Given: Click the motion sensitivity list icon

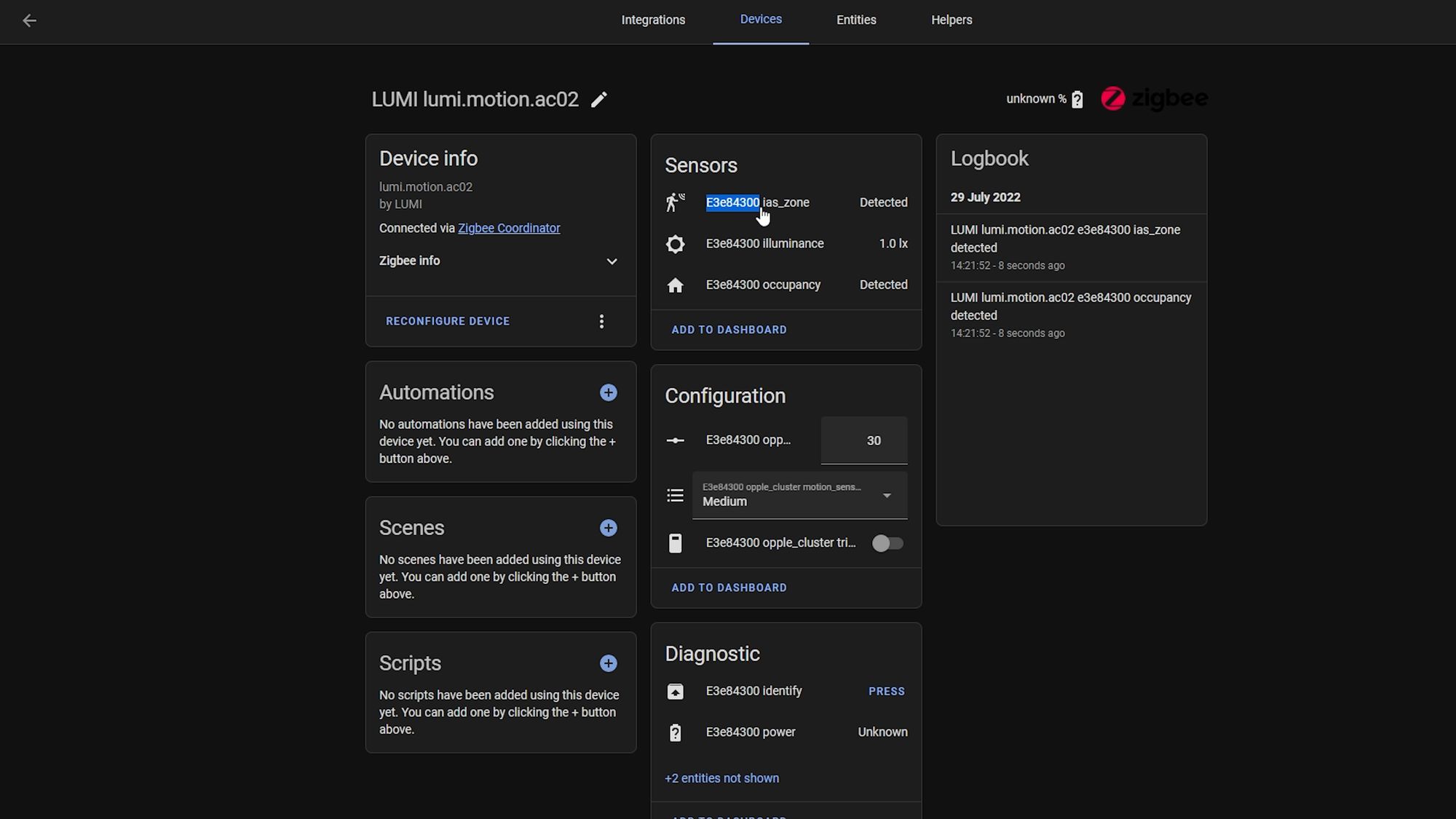Looking at the screenshot, I should [x=676, y=496].
